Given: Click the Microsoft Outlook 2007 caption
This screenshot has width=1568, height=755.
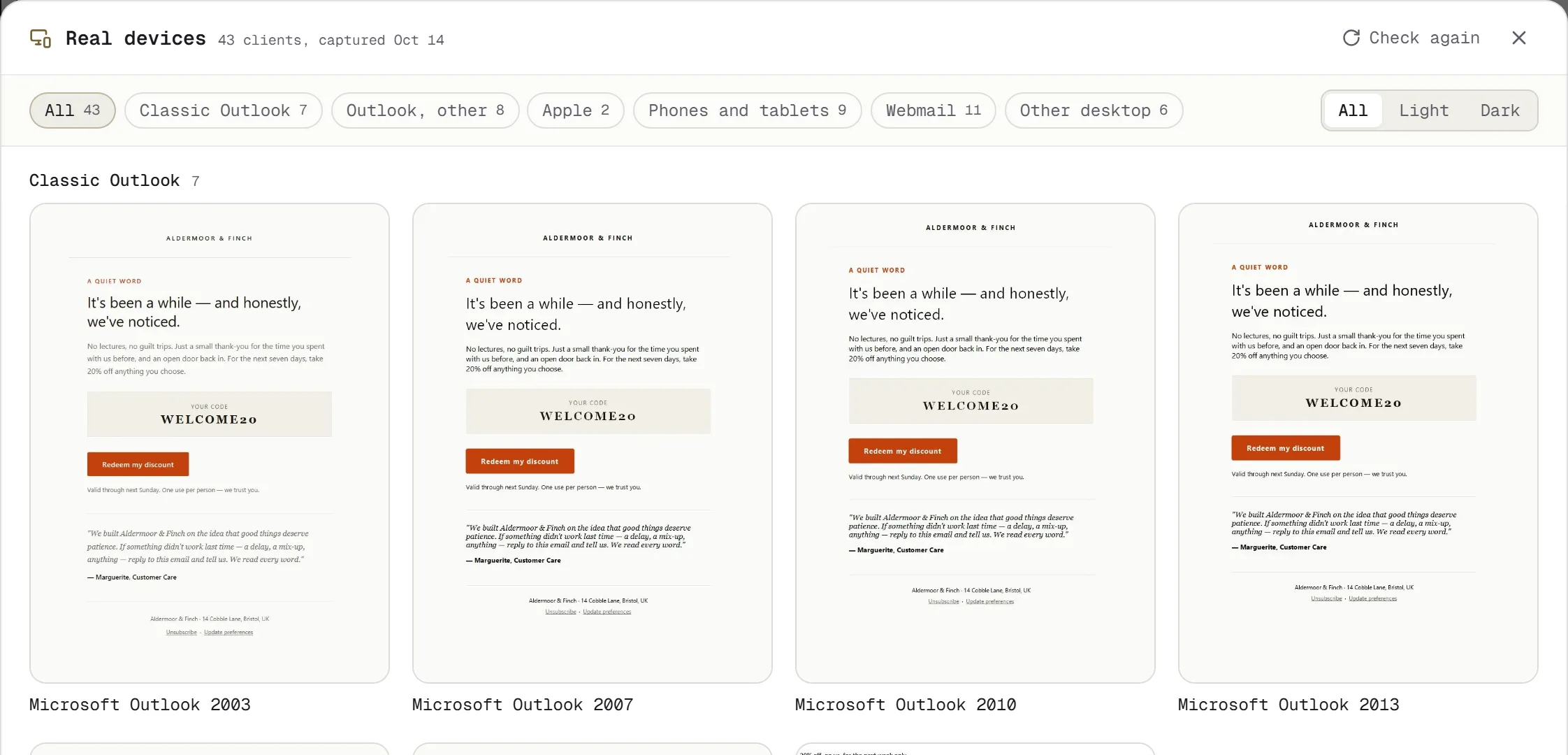Looking at the screenshot, I should (x=523, y=705).
